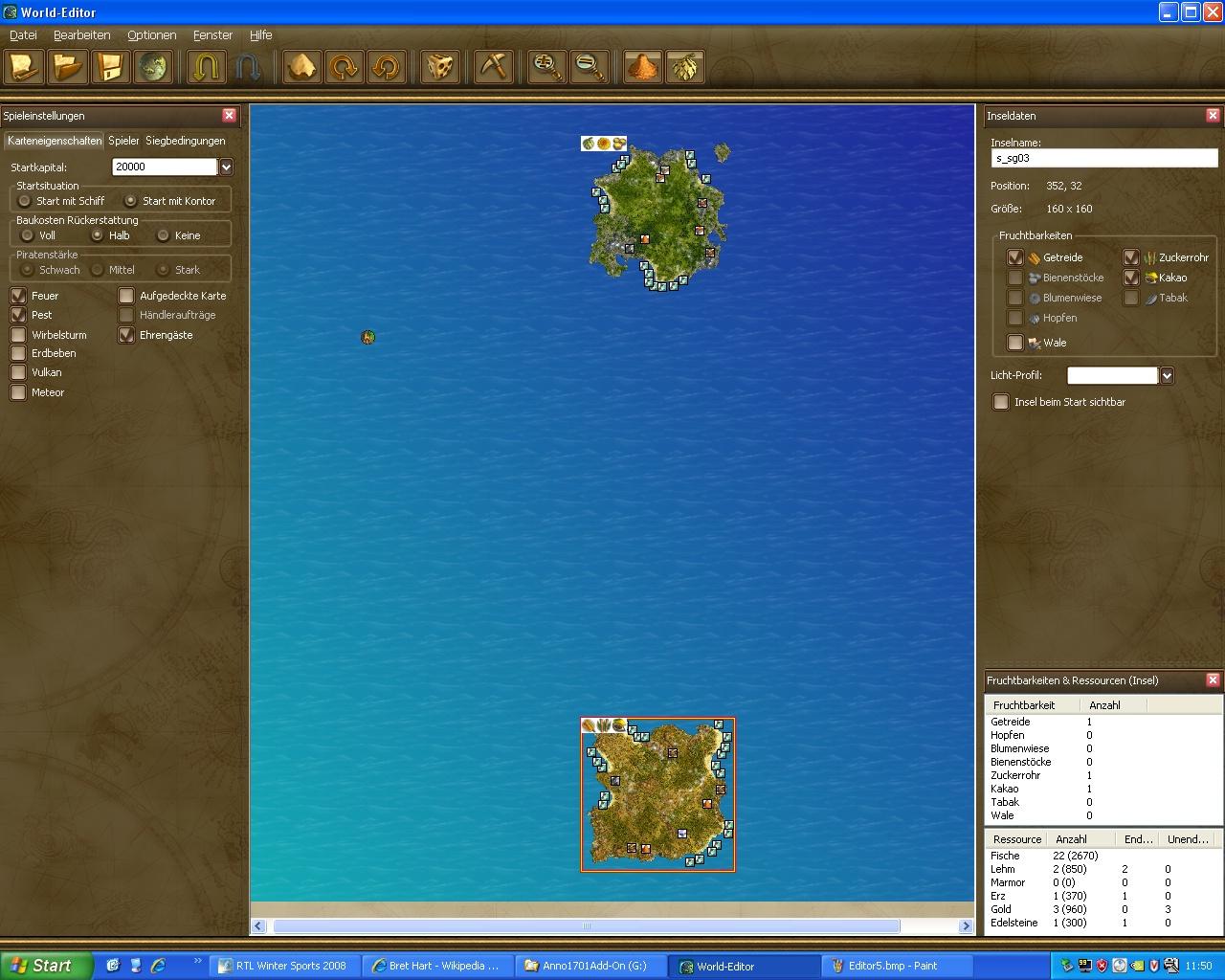Click the Wale whale icon
The image size is (1225, 980).
coord(1034,343)
